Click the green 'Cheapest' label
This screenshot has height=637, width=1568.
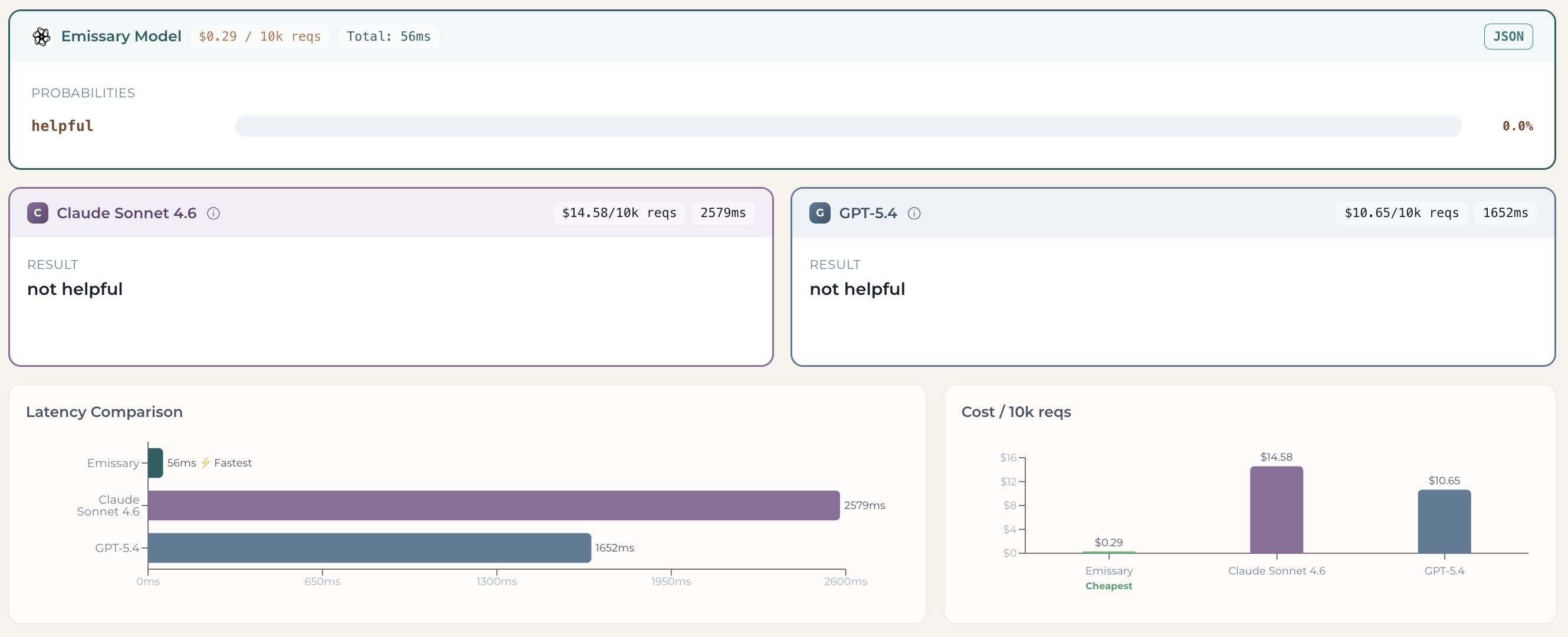[x=1108, y=586]
